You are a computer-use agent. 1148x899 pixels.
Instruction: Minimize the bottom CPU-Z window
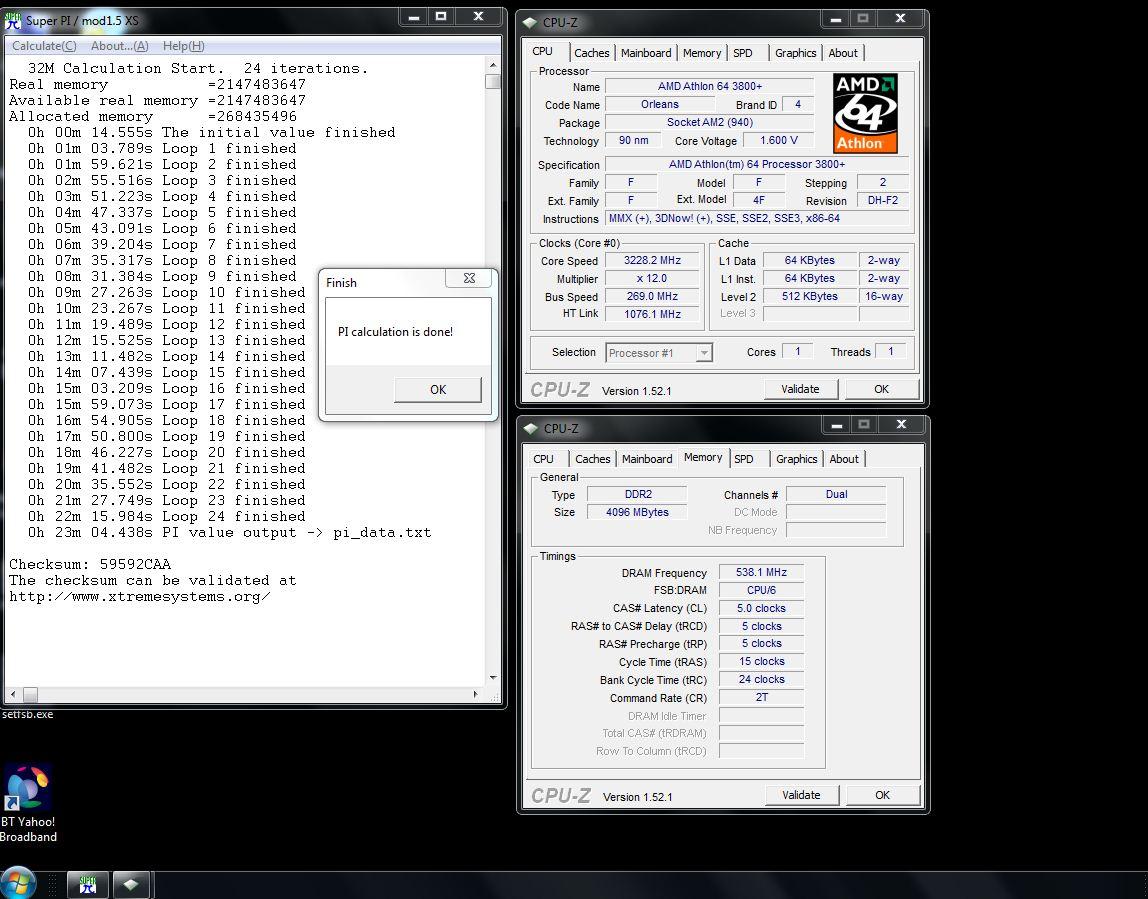pyautogui.click(x=836, y=425)
